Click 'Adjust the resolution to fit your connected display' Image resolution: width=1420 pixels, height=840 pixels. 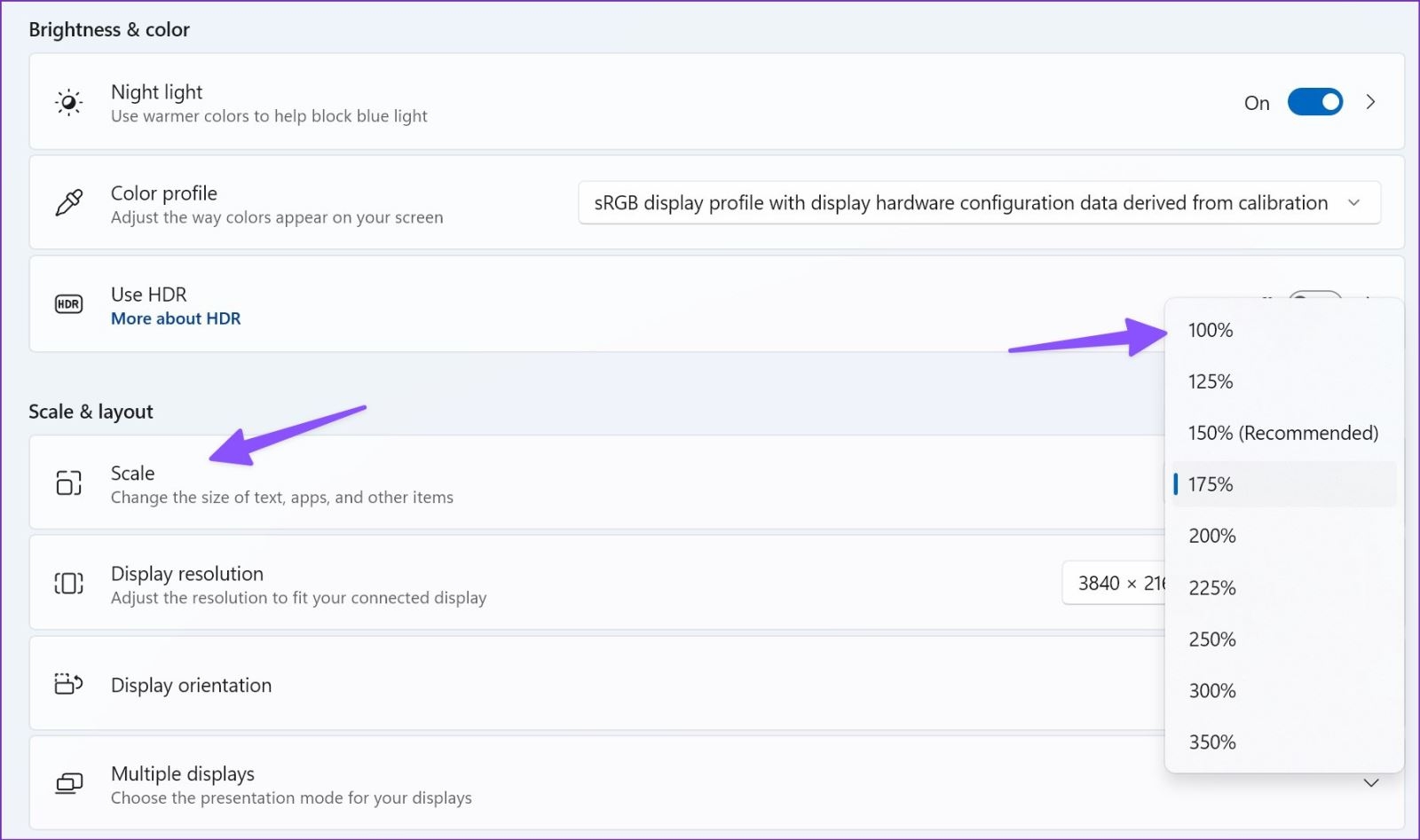click(299, 598)
